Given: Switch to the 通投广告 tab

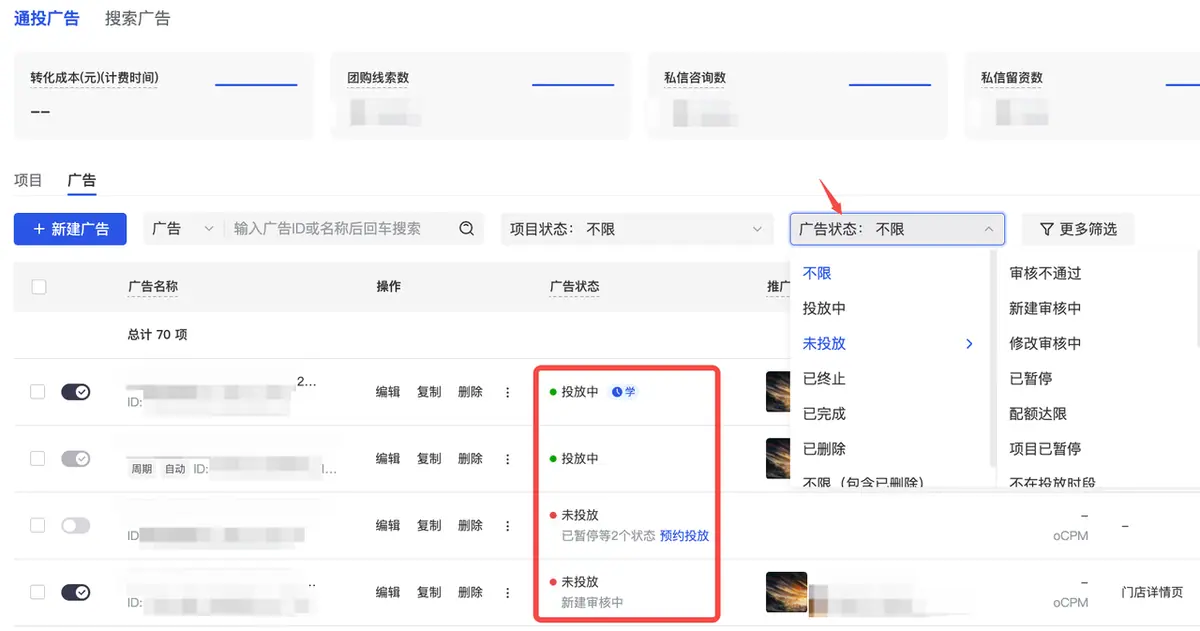Looking at the screenshot, I should point(47,18).
